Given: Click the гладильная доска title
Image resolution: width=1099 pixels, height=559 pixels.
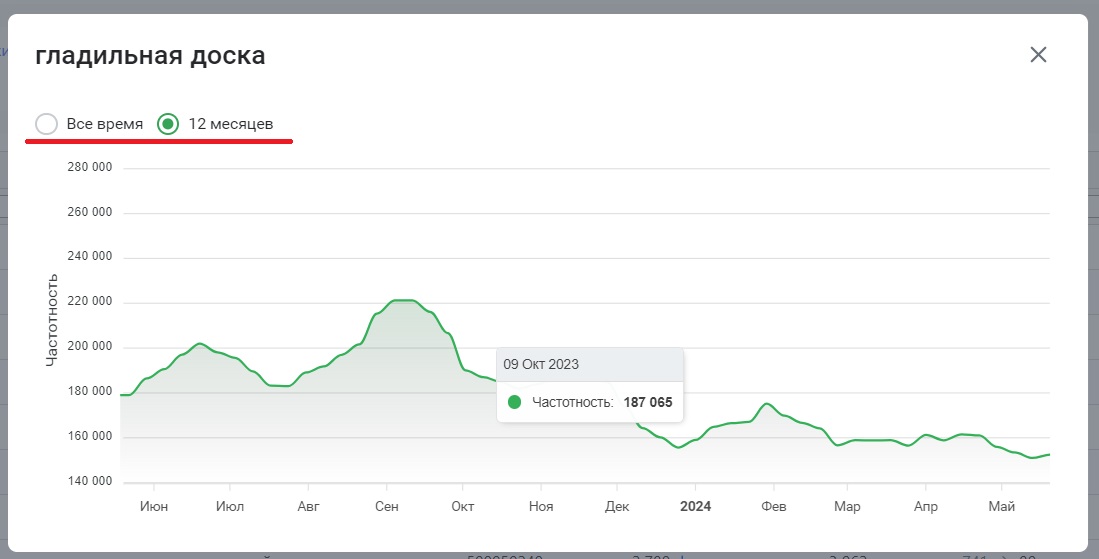Looking at the screenshot, I should 150,55.
